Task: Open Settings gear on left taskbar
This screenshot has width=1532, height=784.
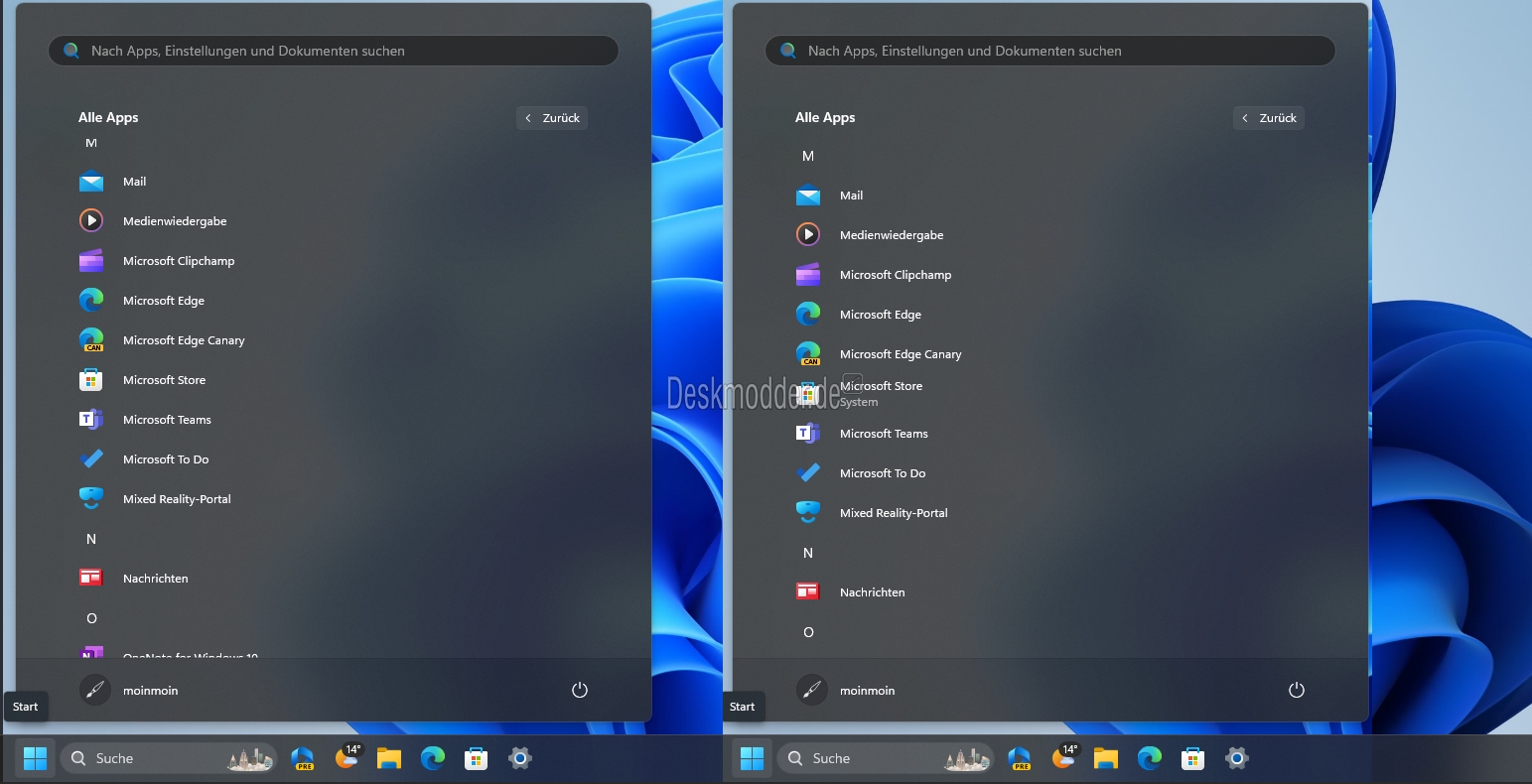Action: pos(520,758)
